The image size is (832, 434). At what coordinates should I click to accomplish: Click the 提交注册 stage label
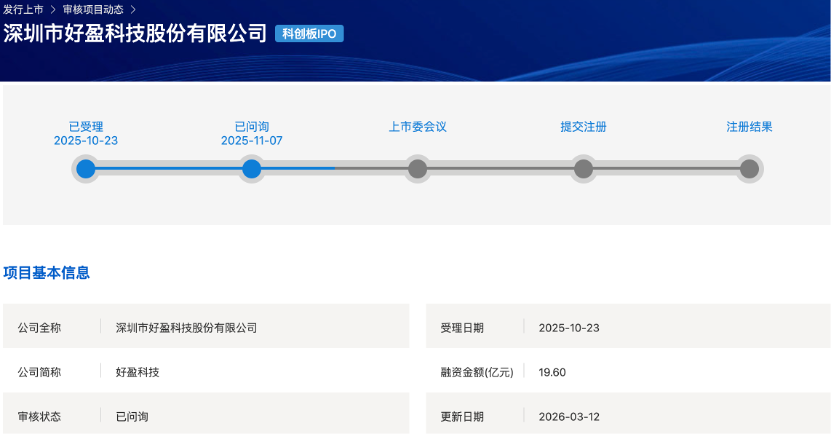coord(583,127)
